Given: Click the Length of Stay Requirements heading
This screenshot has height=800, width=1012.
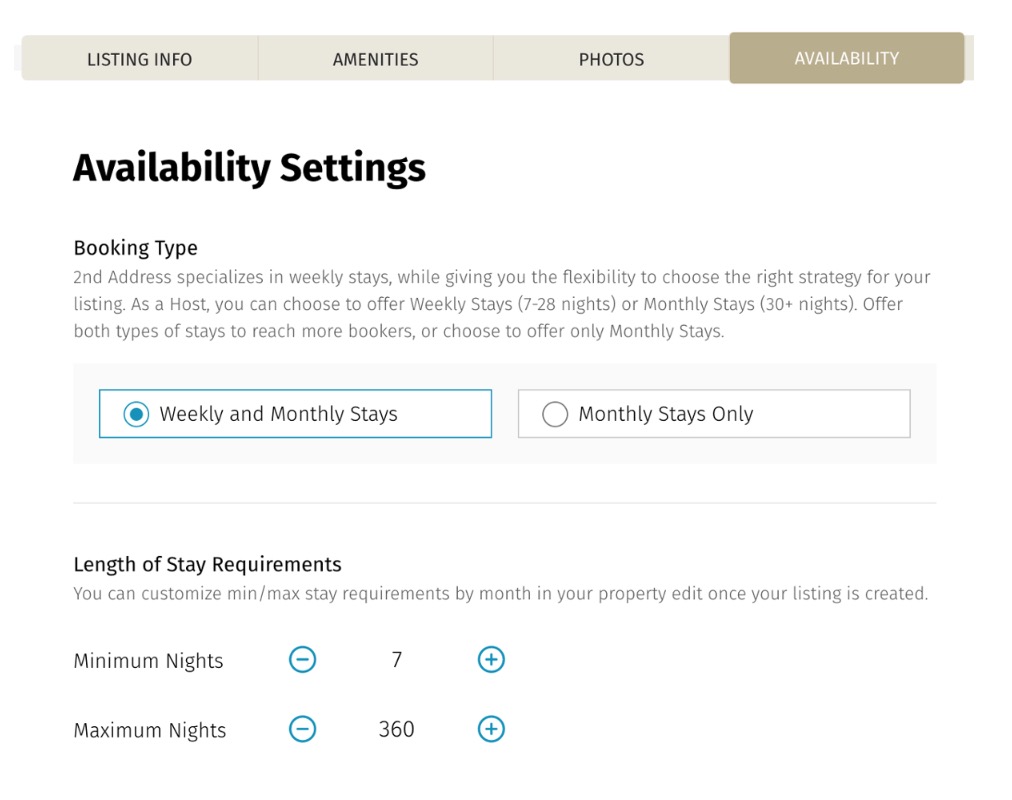Looking at the screenshot, I should [x=207, y=564].
